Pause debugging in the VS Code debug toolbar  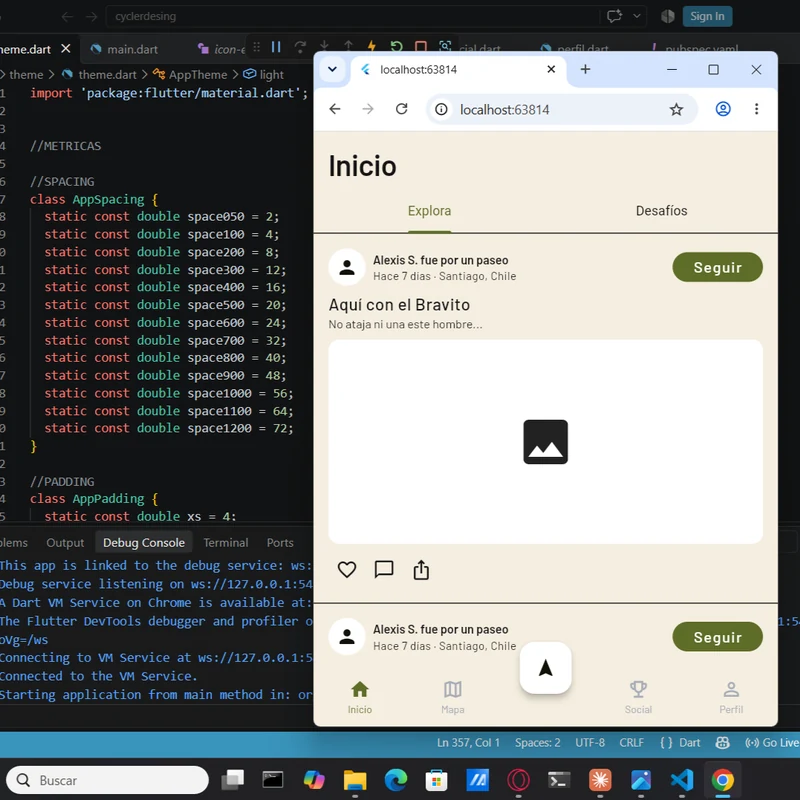276,47
